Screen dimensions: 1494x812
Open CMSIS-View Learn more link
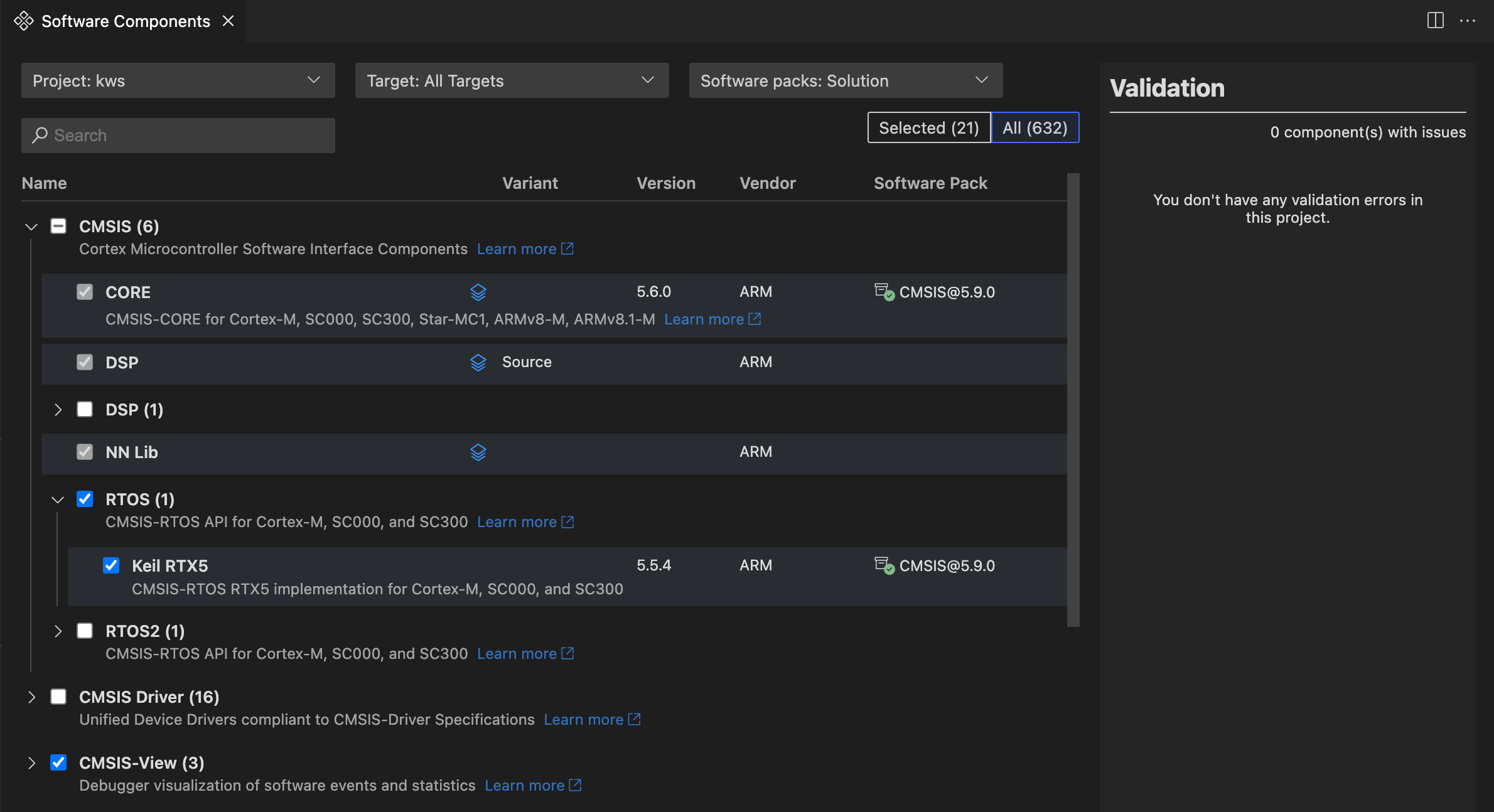coord(524,785)
